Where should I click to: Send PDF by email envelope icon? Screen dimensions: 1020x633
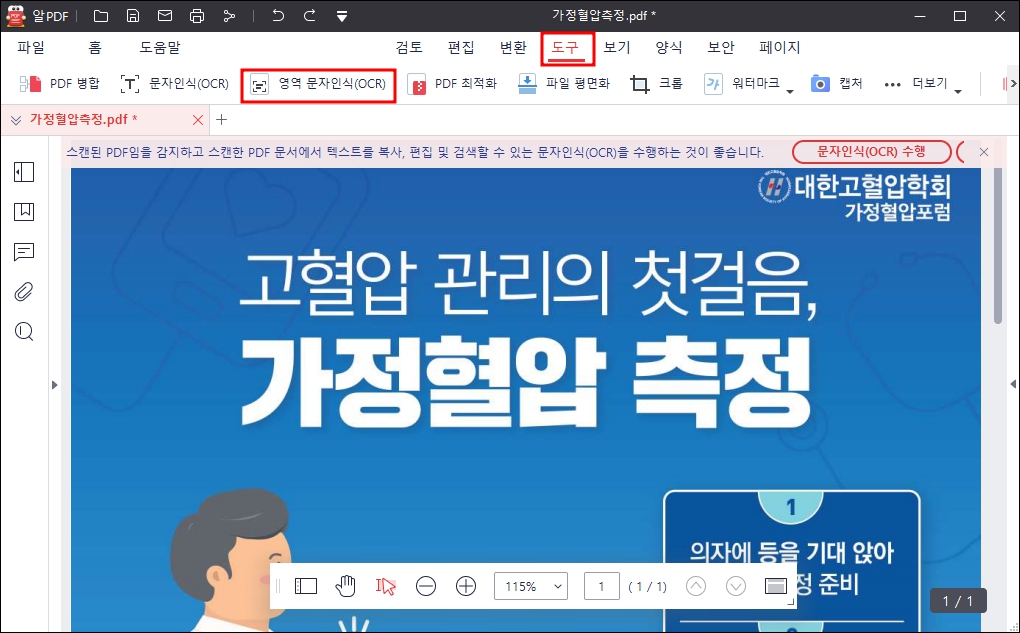pyautogui.click(x=165, y=16)
